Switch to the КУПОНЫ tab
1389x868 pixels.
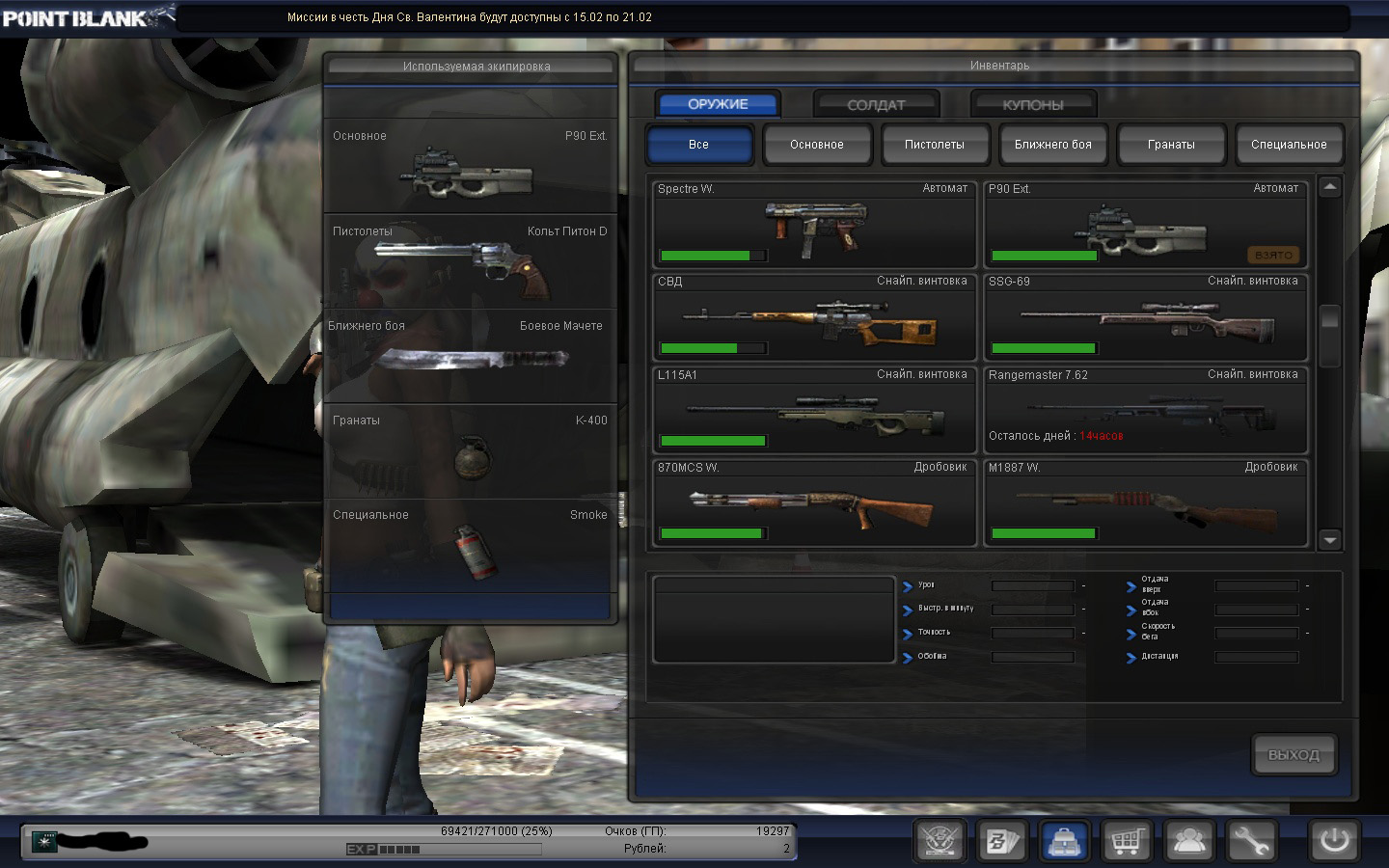[1033, 104]
